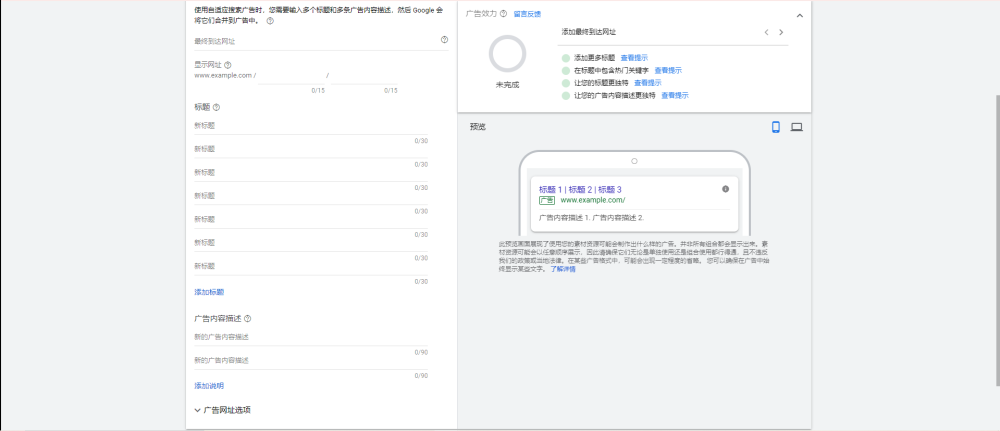Click help icon beside 广告内容描述 heading
Image resolution: width=1000 pixels, height=431 pixels.
(x=247, y=319)
